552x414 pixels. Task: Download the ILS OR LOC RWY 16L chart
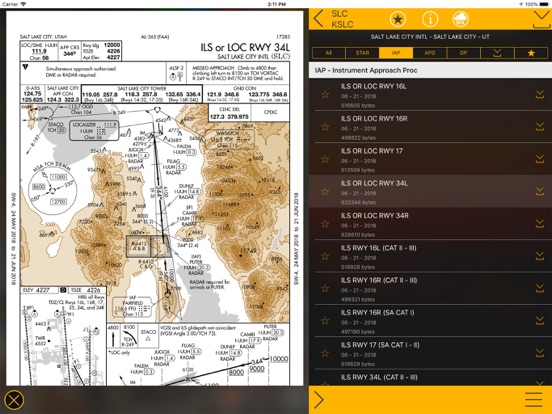pyautogui.click(x=540, y=94)
